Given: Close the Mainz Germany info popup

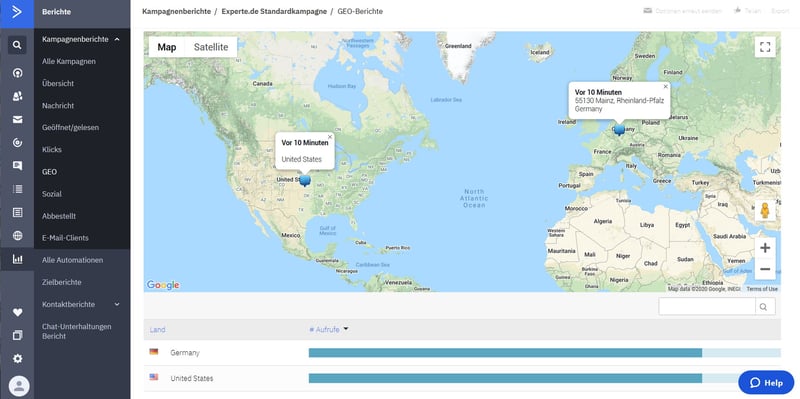Looking at the screenshot, I should coord(665,87).
